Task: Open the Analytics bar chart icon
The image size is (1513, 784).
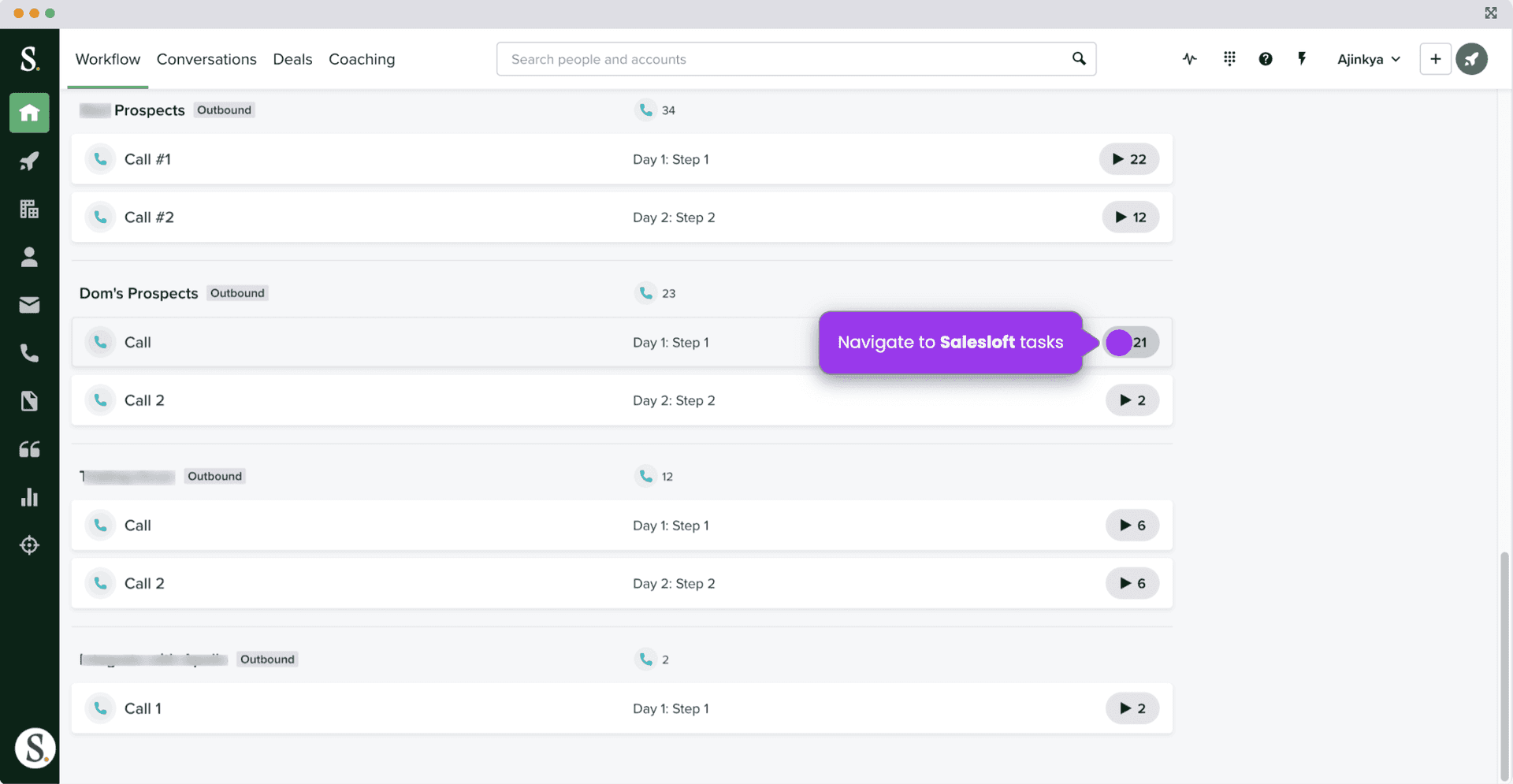Action: pyautogui.click(x=29, y=497)
